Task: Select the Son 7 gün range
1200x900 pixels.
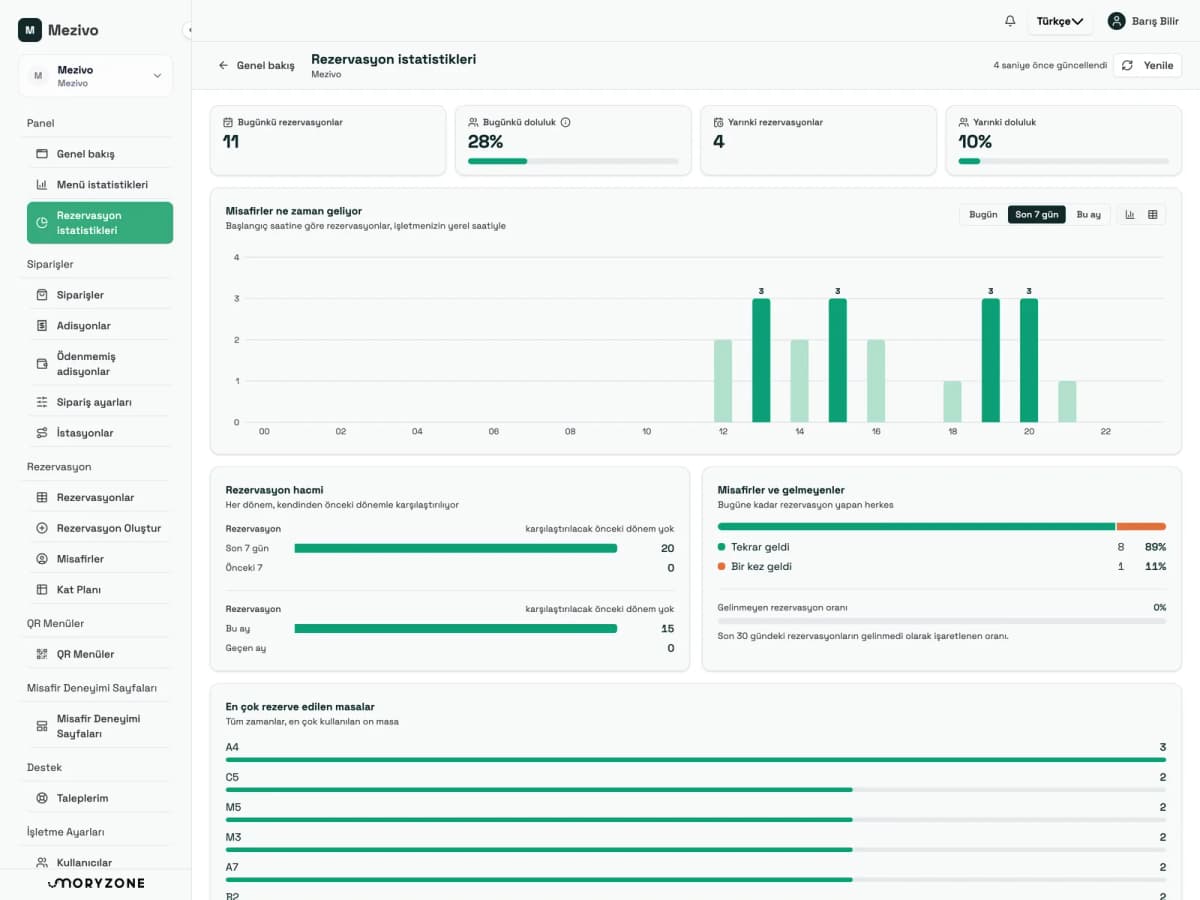Action: coord(1036,215)
